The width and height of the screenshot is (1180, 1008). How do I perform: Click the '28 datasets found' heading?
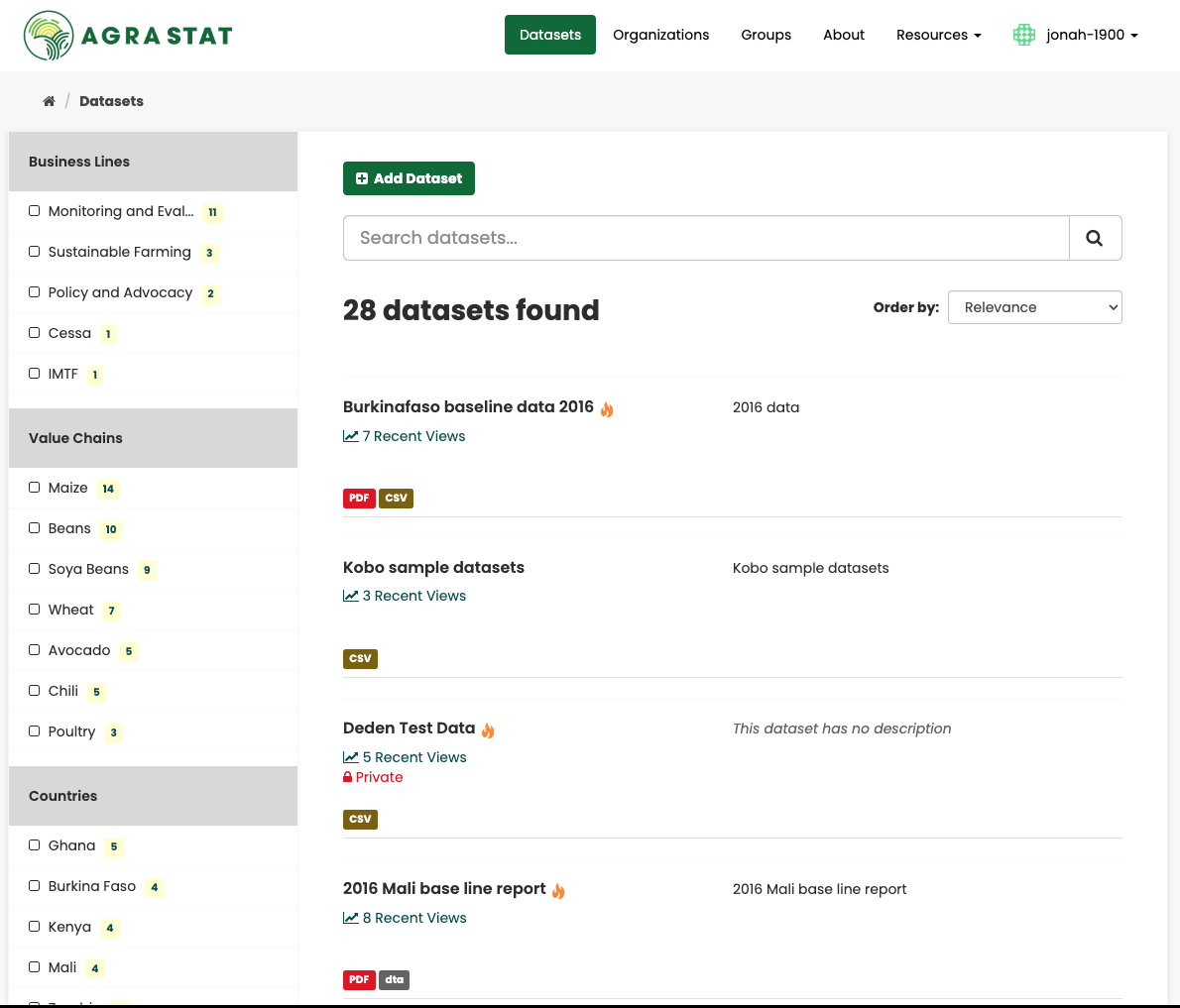[x=471, y=310]
